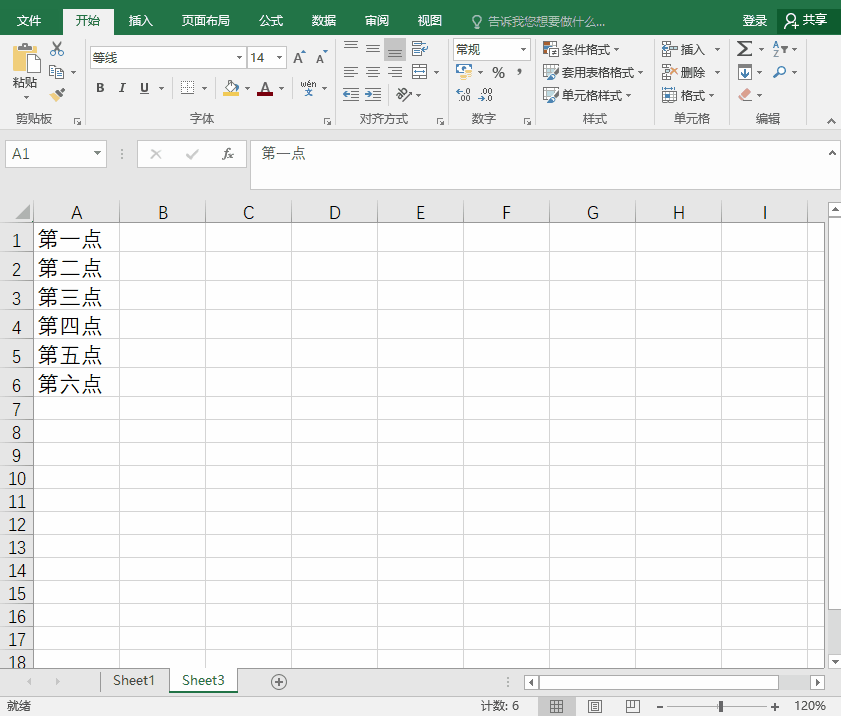This screenshot has height=716, width=841.
Task: Open 文件 menu
Action: pyautogui.click(x=29, y=21)
